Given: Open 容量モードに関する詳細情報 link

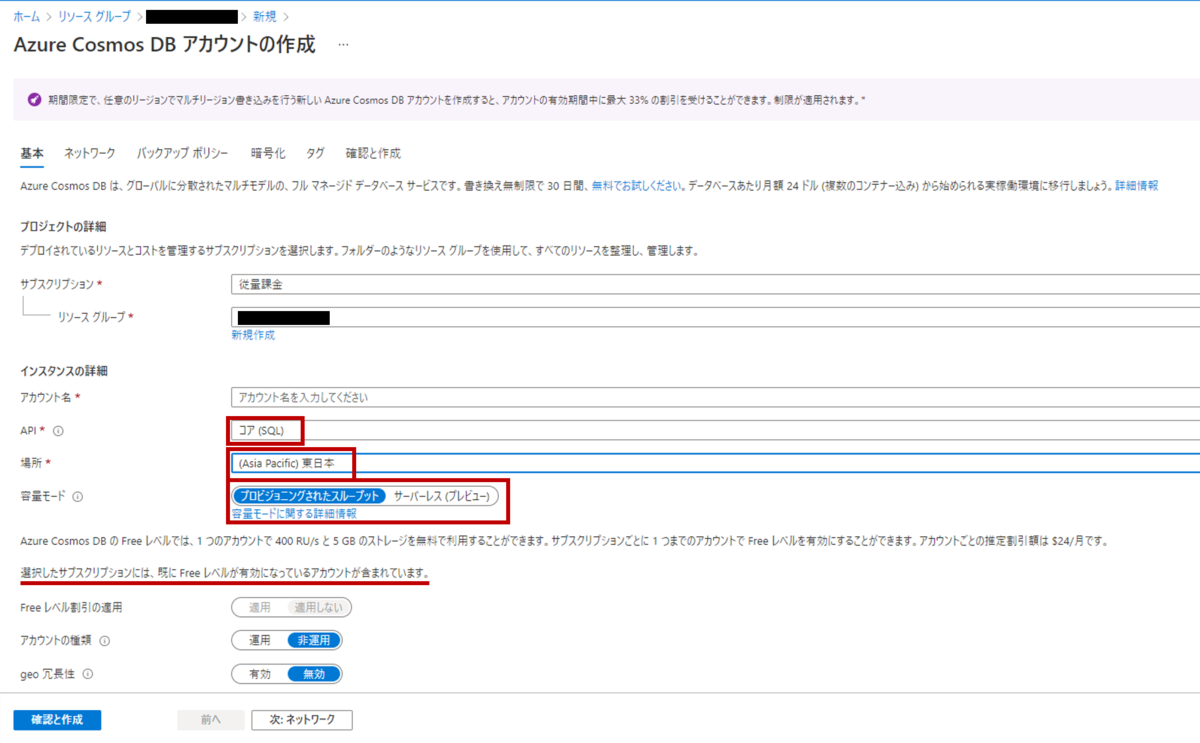Looking at the screenshot, I should point(294,513).
